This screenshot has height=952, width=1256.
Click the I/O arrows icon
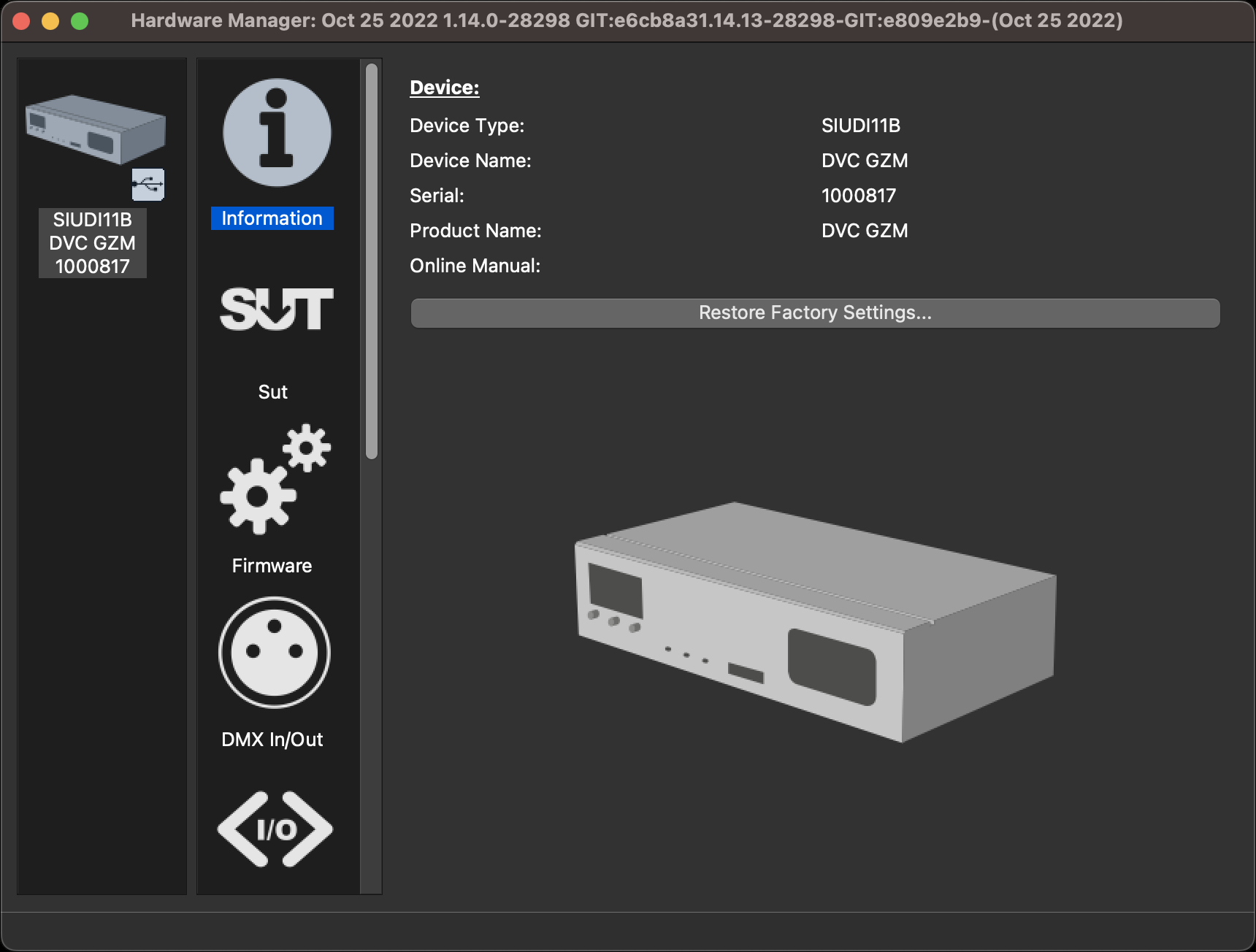pos(275,829)
